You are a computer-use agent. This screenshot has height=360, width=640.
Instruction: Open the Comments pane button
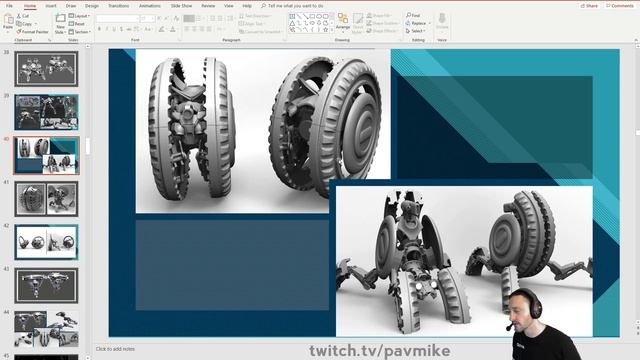click(620, 6)
